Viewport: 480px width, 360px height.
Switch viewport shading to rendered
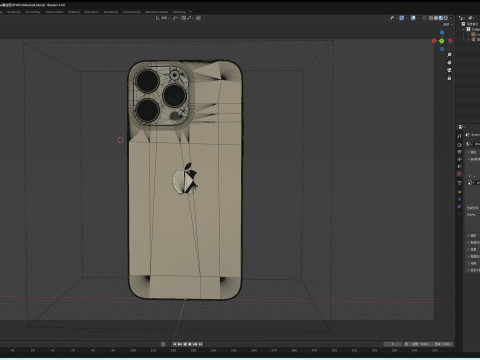446,18
